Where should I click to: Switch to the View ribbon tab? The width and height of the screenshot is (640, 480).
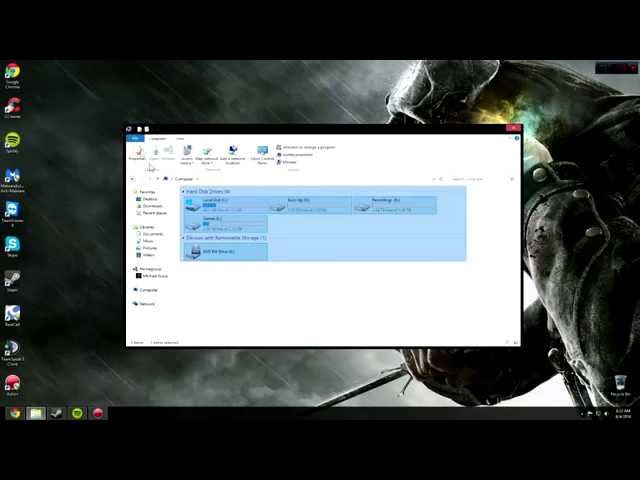180,138
